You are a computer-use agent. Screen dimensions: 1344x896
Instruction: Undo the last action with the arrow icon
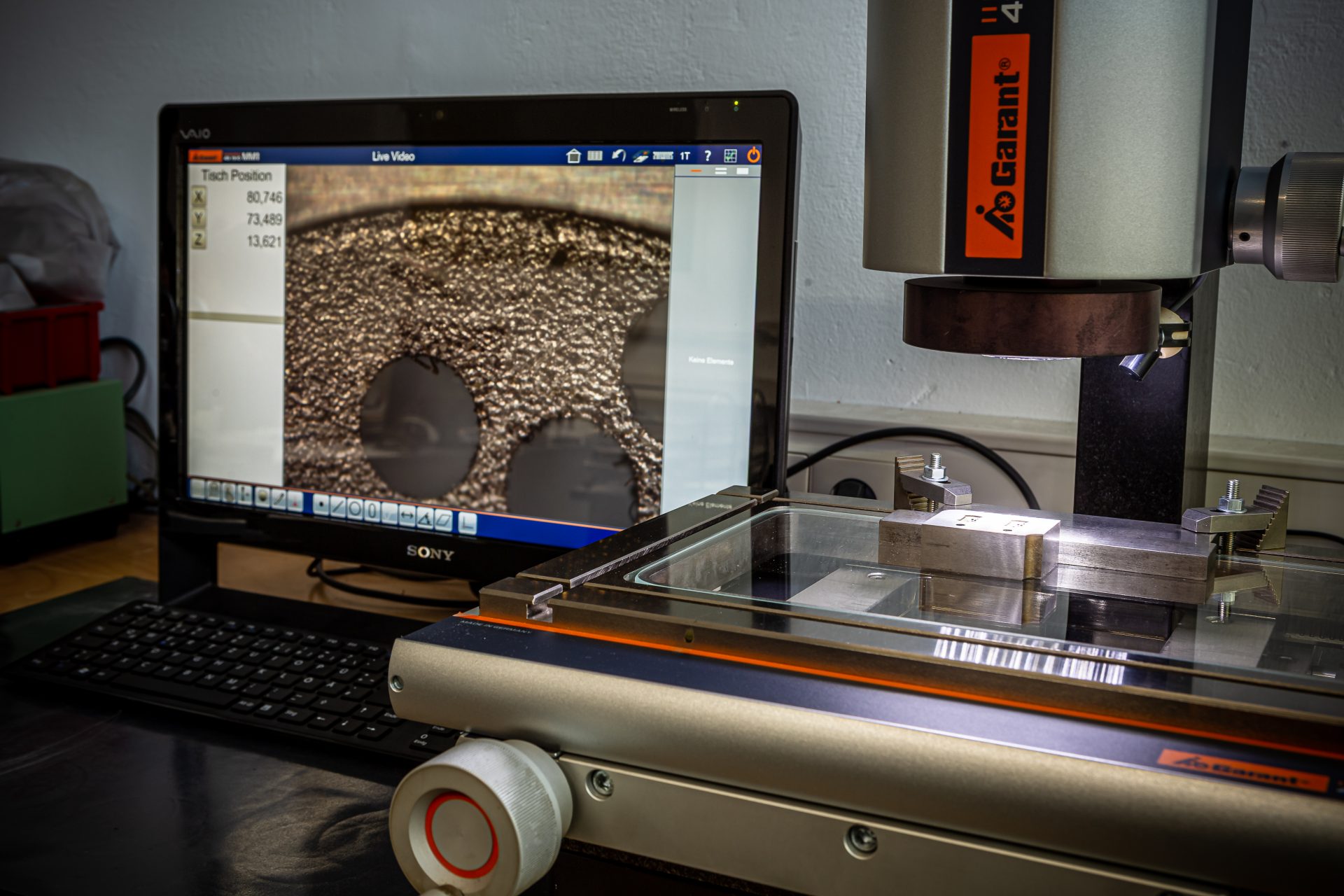pos(618,155)
